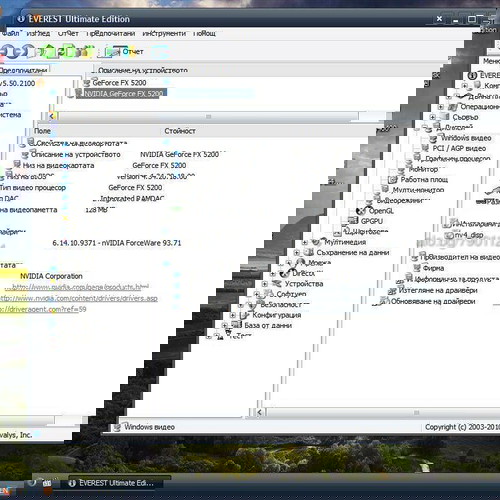The width and height of the screenshot is (500, 500).
Task: Expand the Съовър tree node
Action: point(433,117)
